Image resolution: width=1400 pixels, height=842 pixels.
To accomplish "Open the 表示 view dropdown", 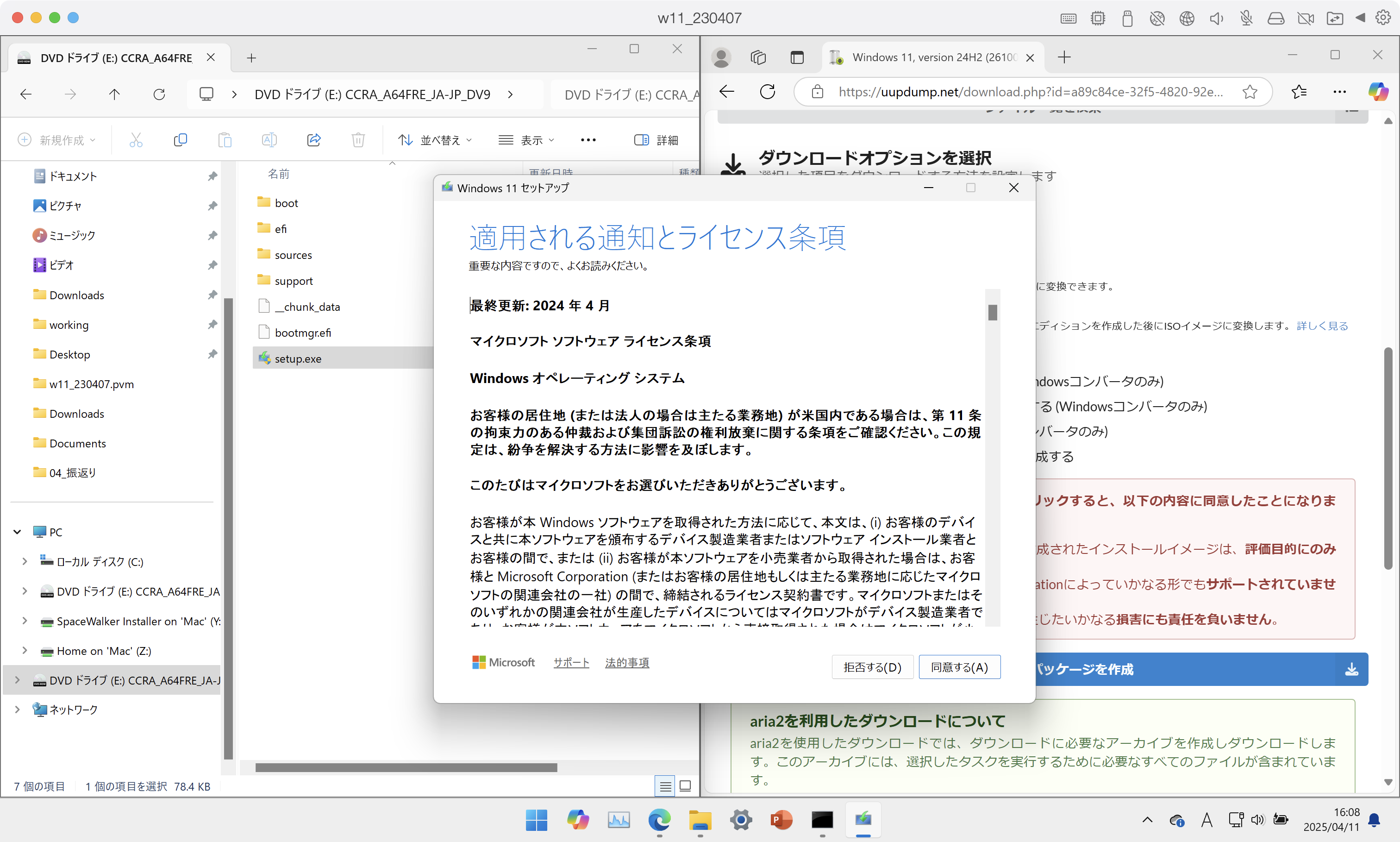I will click(526, 140).
